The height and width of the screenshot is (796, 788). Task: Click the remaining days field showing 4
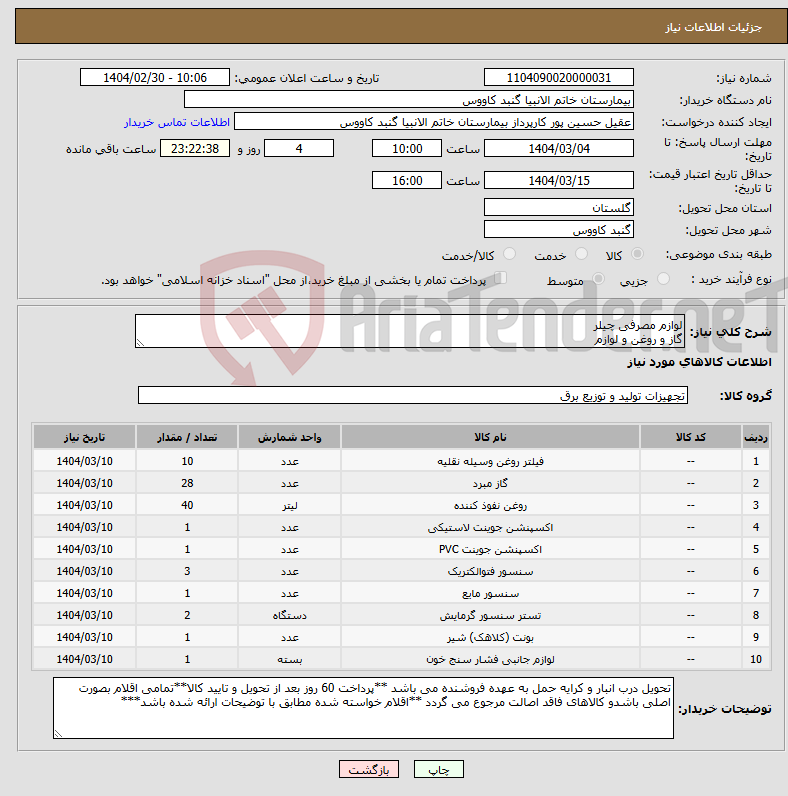[x=299, y=149]
